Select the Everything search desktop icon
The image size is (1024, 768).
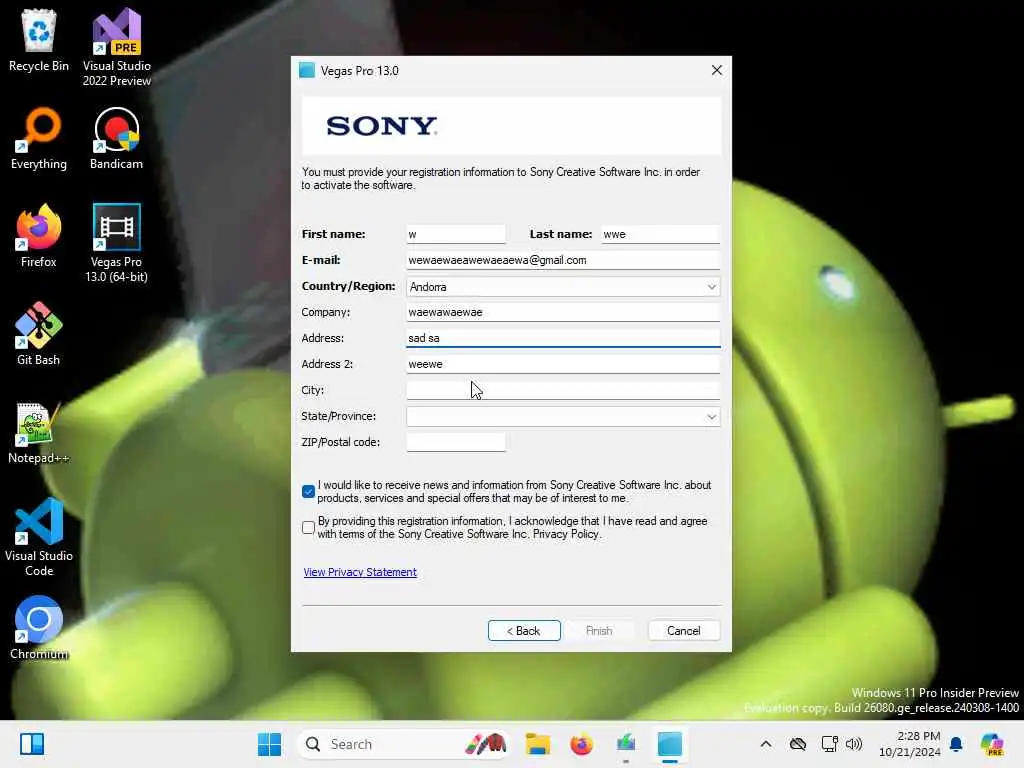[39, 138]
